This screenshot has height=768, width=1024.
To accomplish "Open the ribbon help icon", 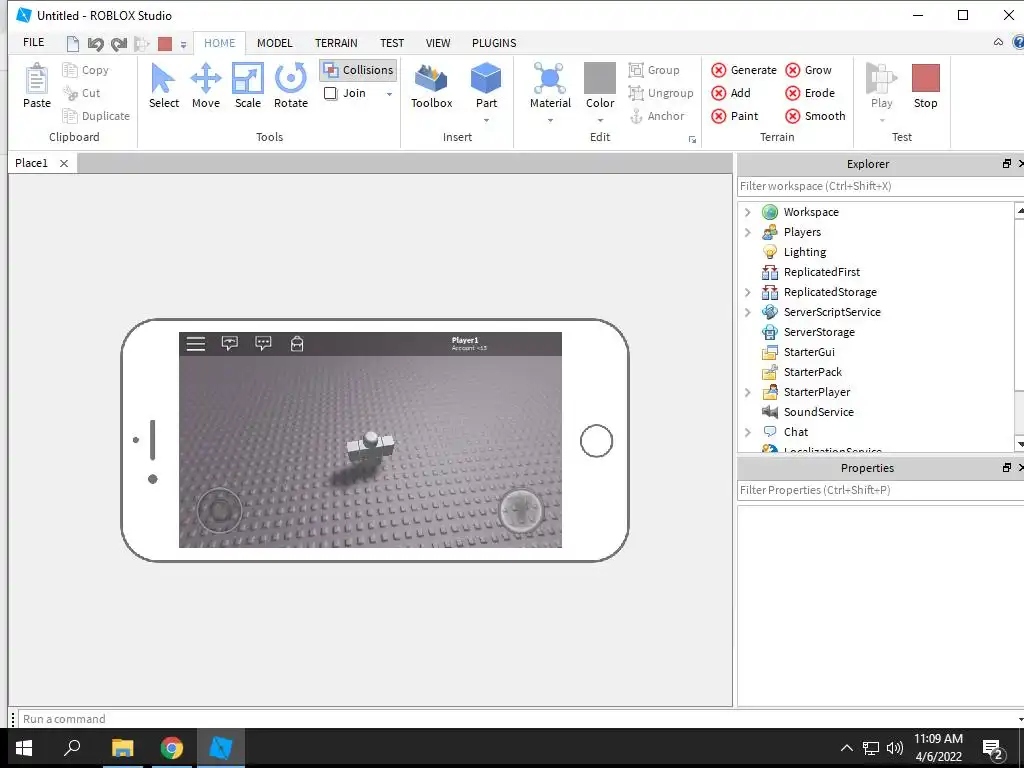I will [x=1018, y=42].
